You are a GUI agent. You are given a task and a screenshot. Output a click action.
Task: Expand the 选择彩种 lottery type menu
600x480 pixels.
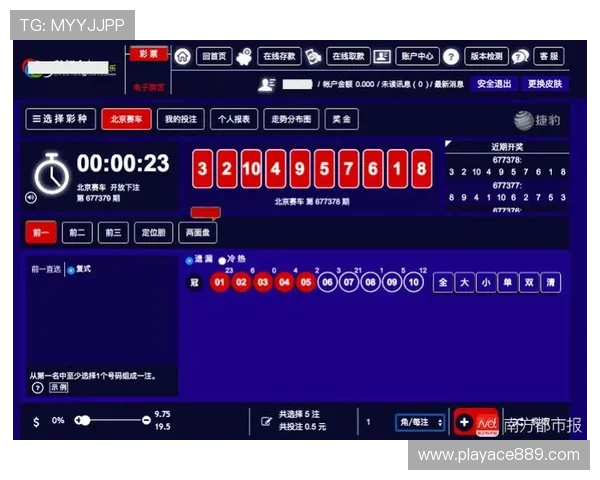61,119
